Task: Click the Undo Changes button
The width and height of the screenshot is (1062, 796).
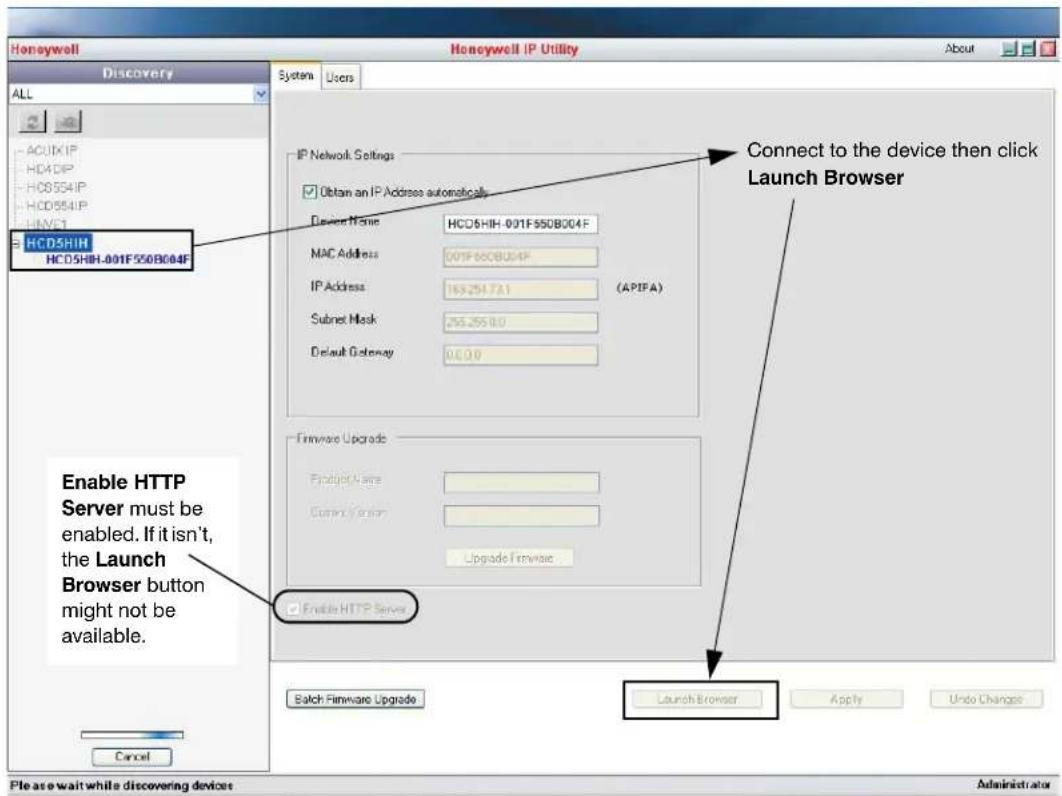Action: click(x=985, y=699)
